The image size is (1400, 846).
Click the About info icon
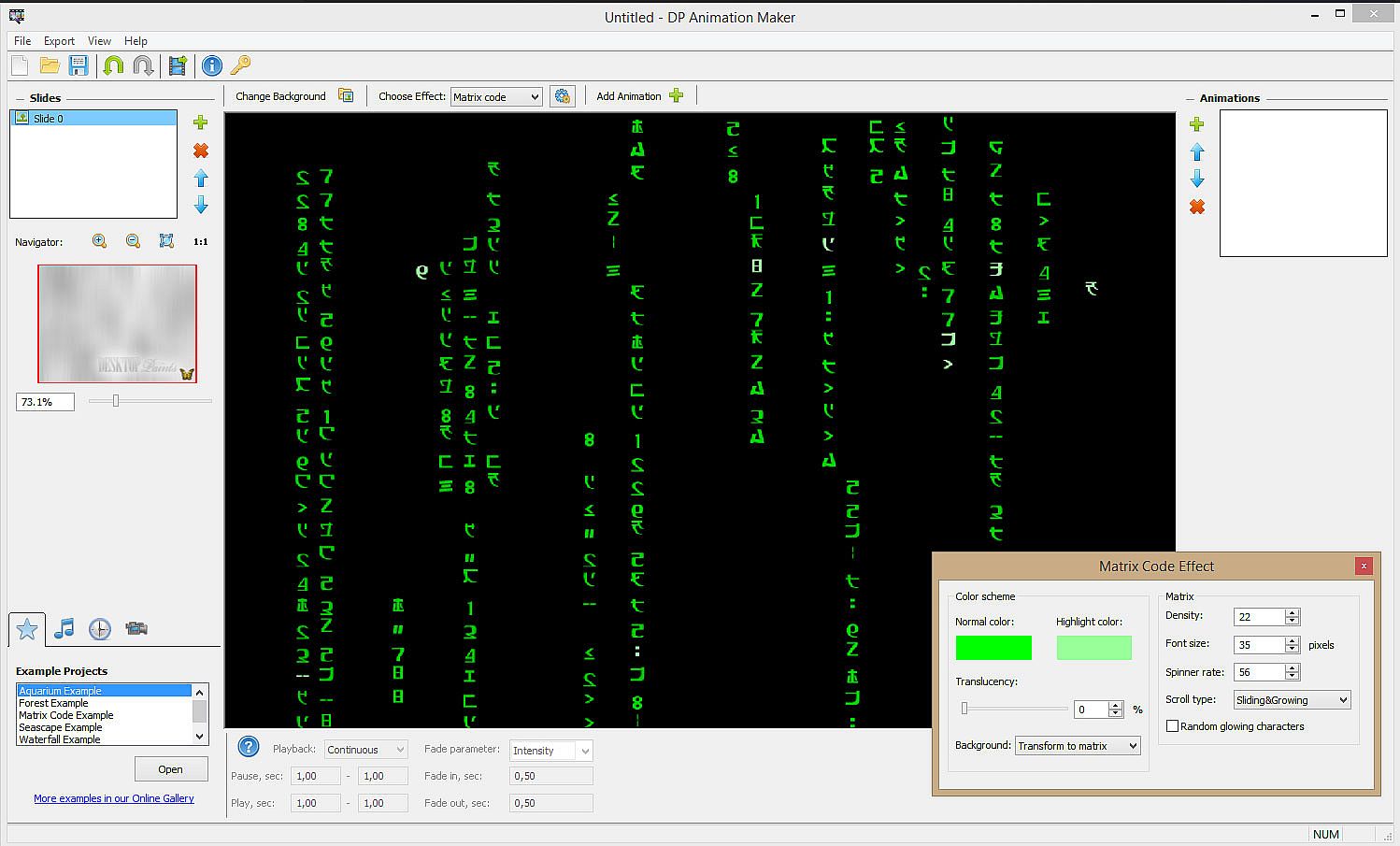pyautogui.click(x=212, y=65)
